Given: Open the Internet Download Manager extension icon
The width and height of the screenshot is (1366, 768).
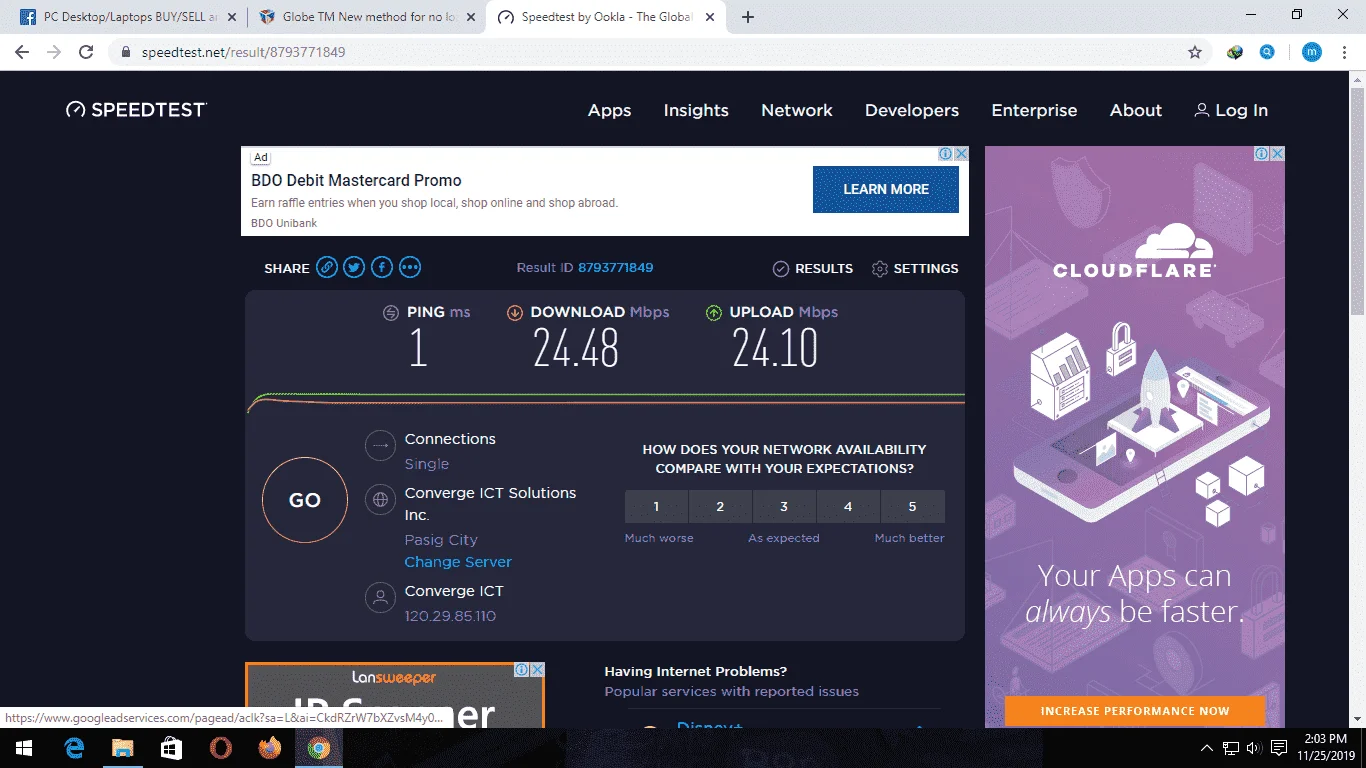Looking at the screenshot, I should (1235, 52).
